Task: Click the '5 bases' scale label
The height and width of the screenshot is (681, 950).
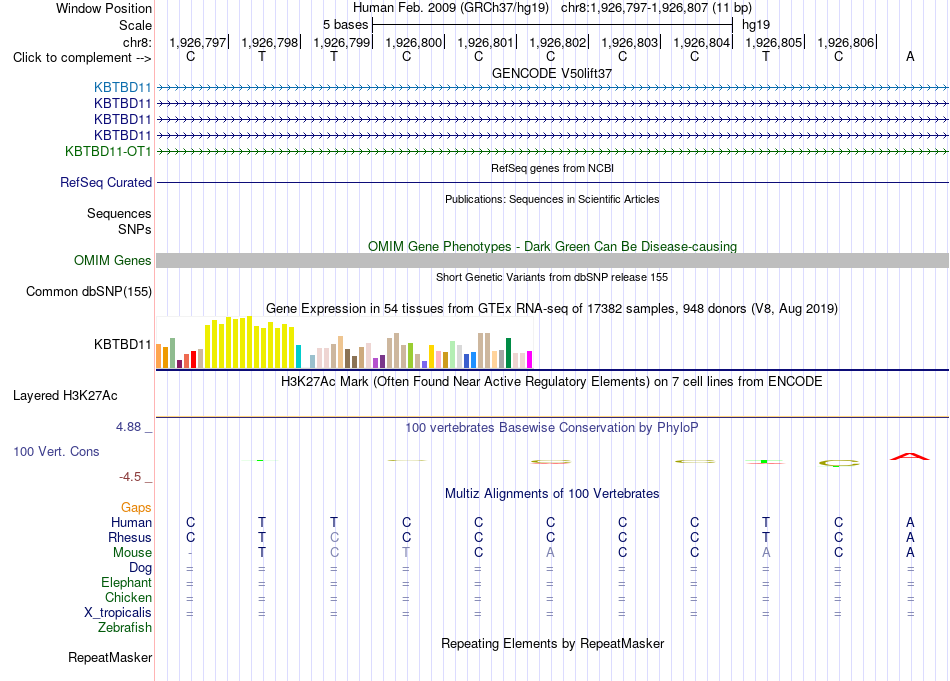Action: [345, 25]
